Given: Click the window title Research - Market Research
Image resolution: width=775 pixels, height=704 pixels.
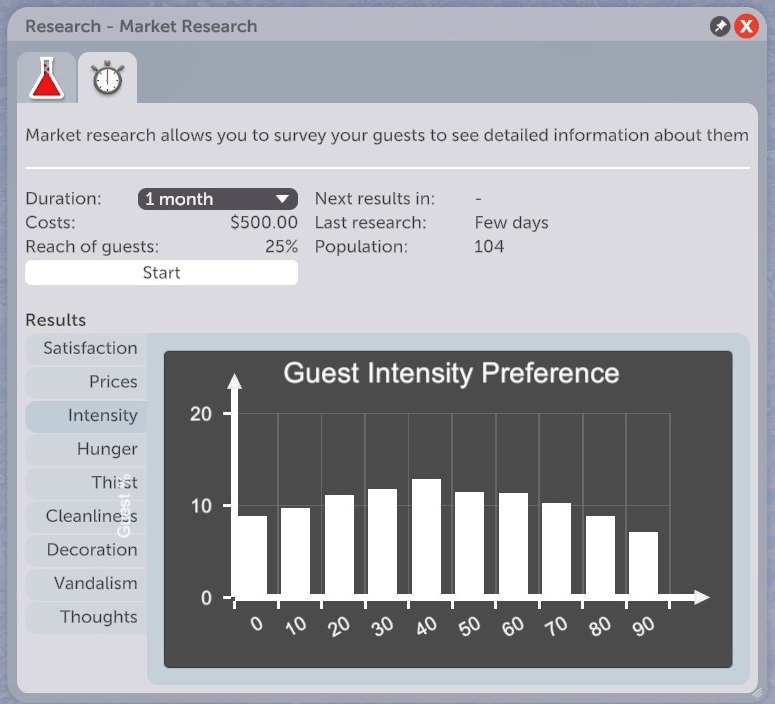Looking at the screenshot, I should point(141,26).
